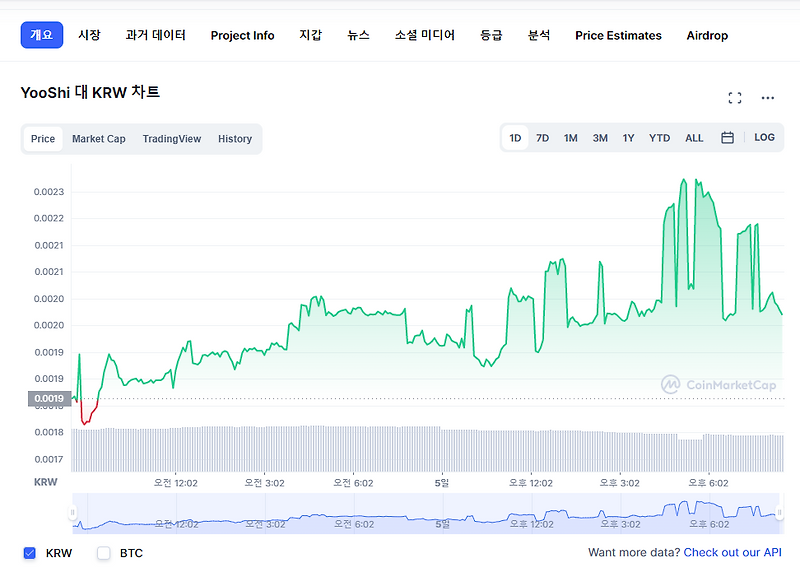Screen dimensions: 800x586
Task: Click the KRW axis unit label
Action: click(45, 482)
